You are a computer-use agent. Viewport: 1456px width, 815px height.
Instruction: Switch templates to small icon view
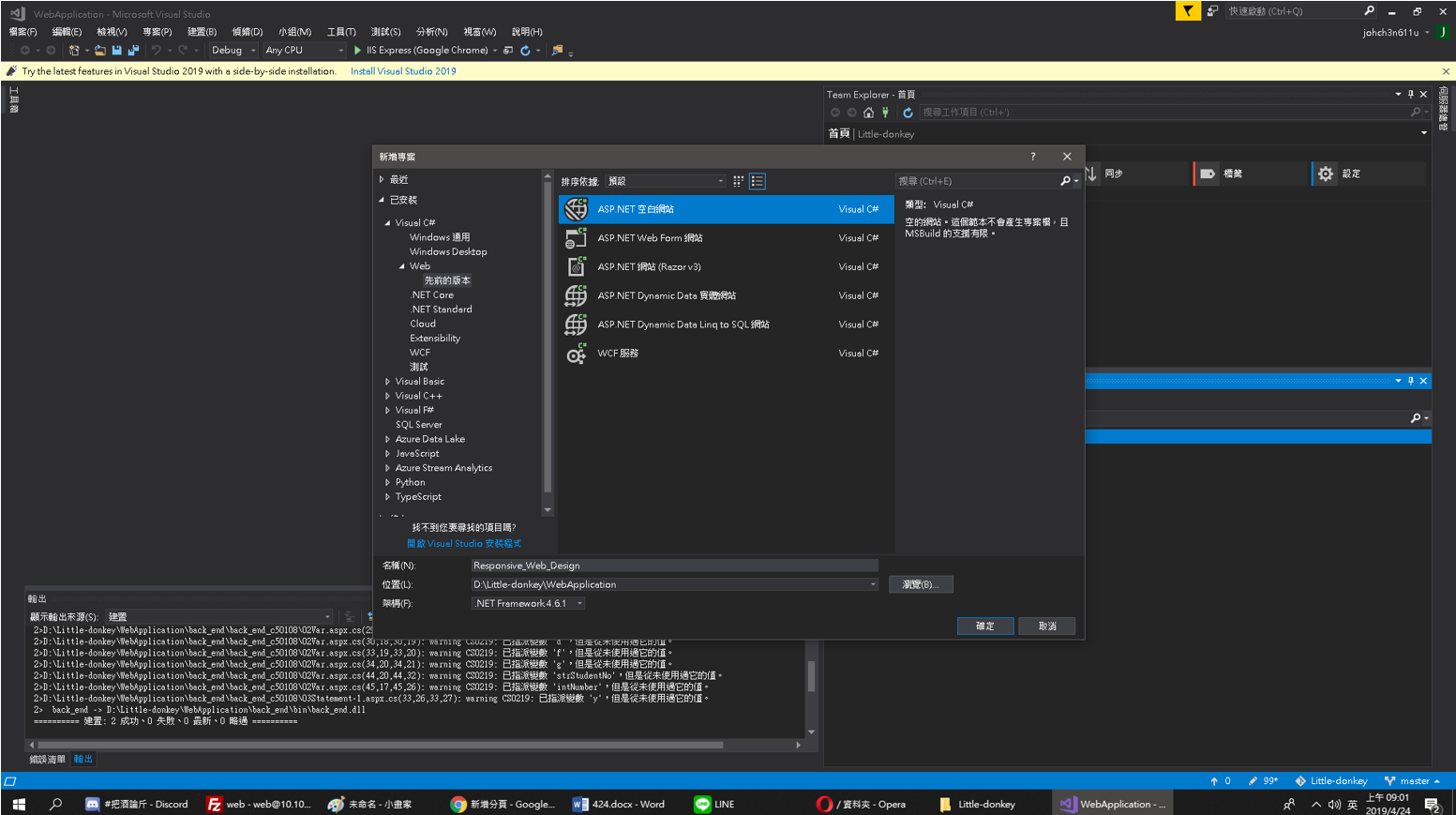click(x=739, y=181)
